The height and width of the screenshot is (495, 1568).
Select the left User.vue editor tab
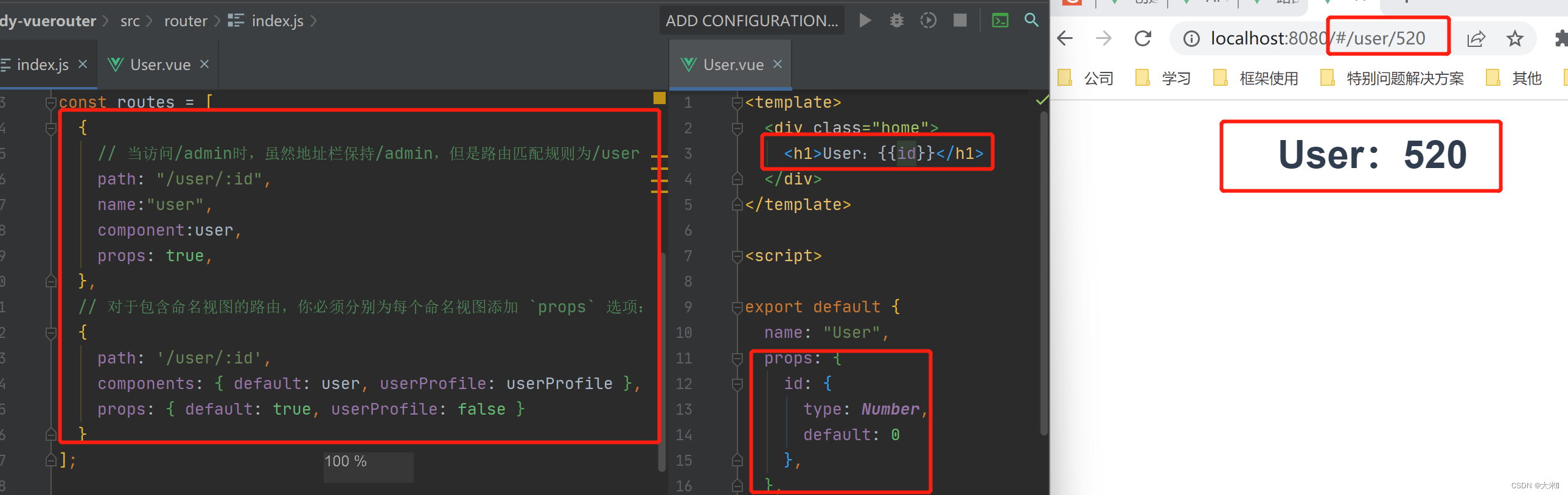click(x=159, y=65)
